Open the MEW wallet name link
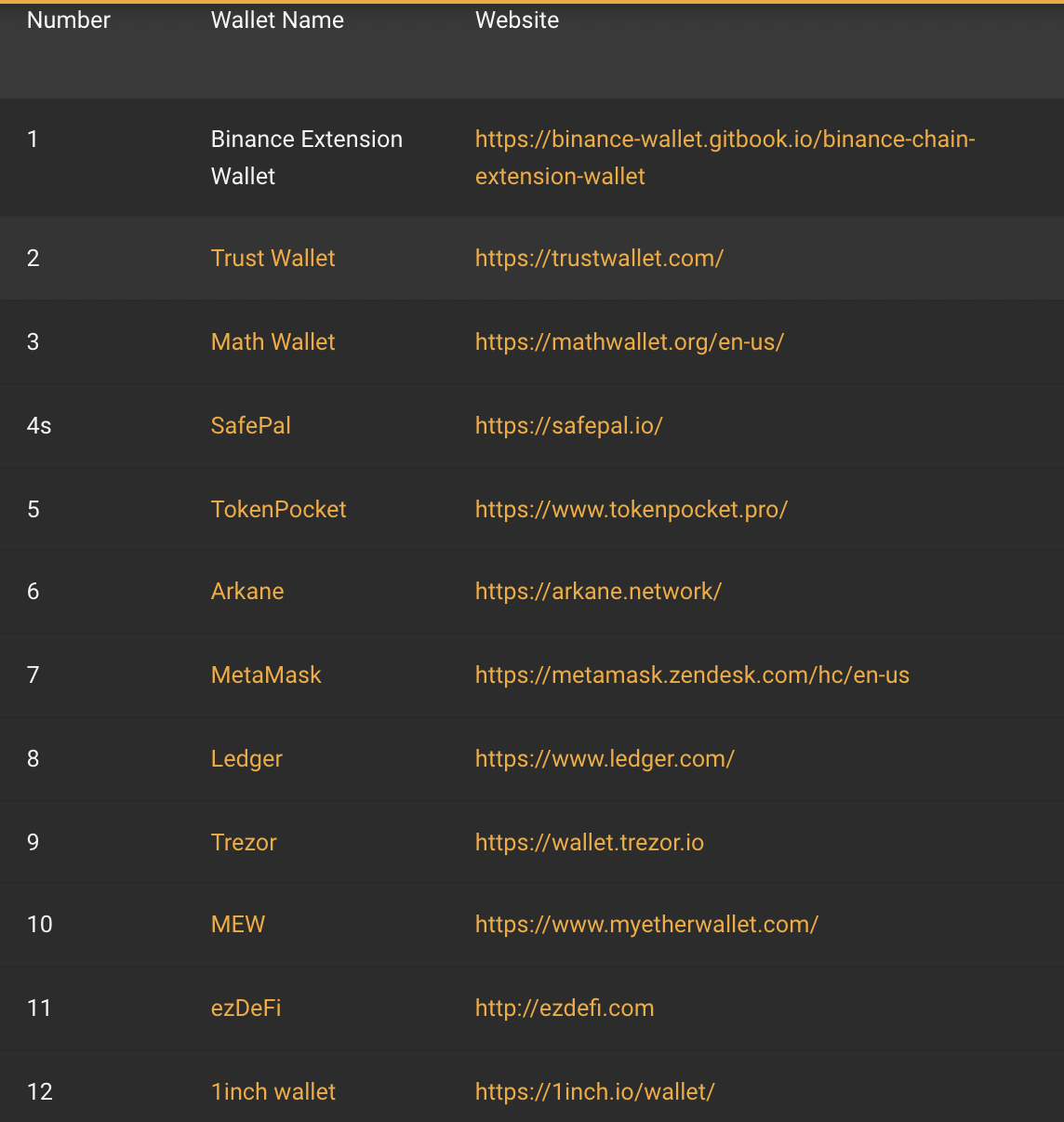 [238, 924]
